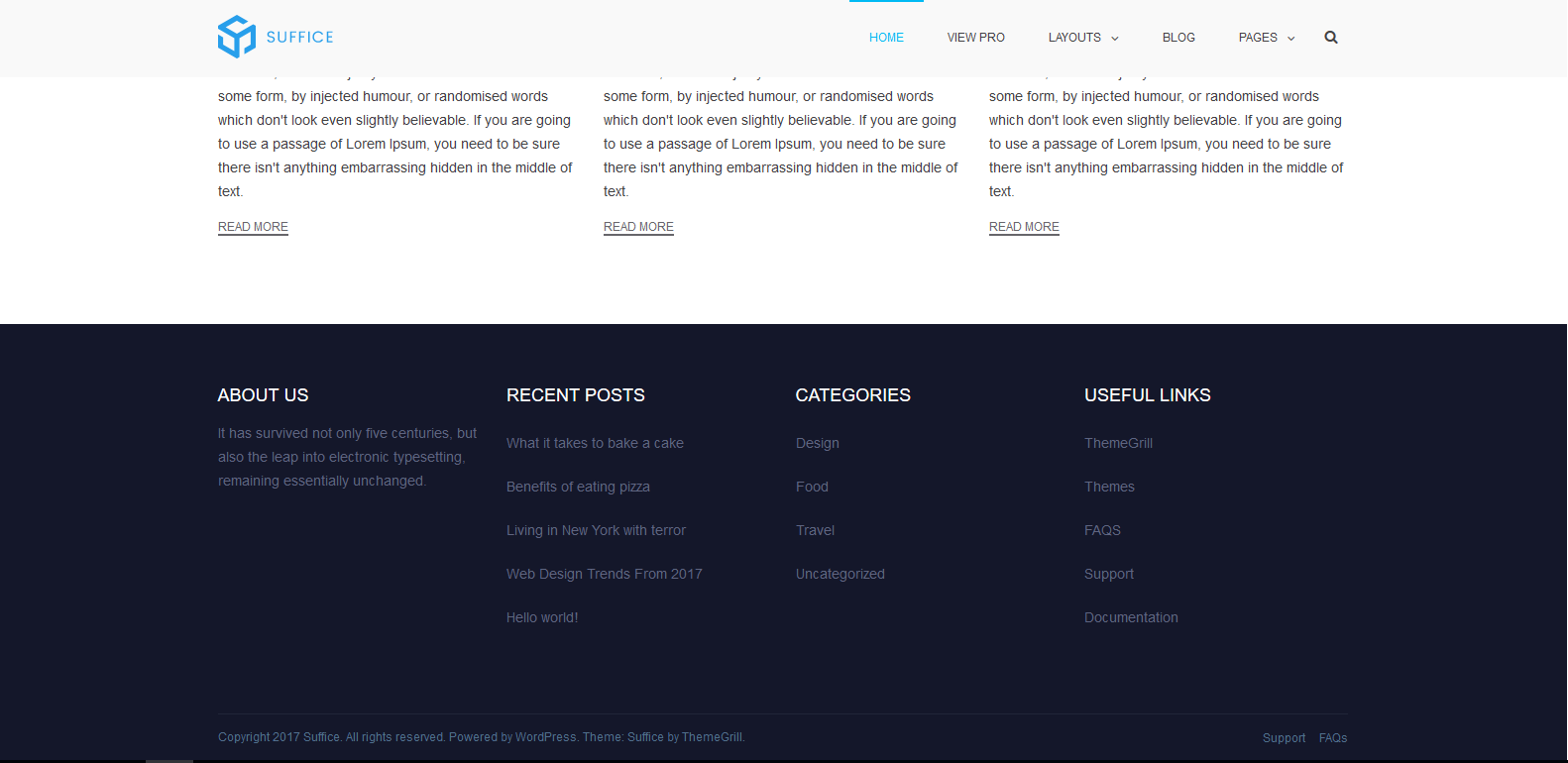Viewport: 1568px width, 763px height.
Task: Open the View Pro menu item
Action: point(975,38)
